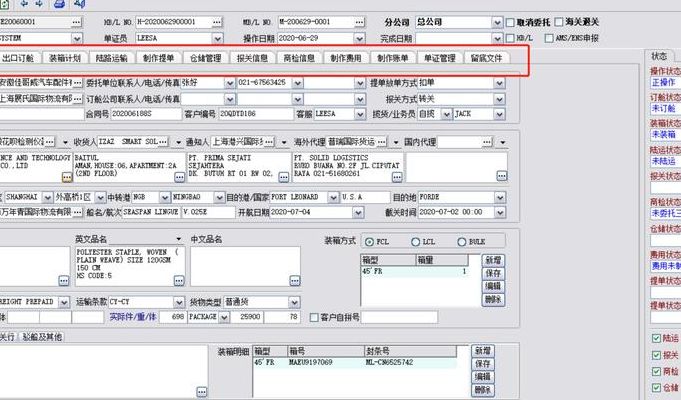Open the 船舶及其他 lower tab
This screenshot has width=681, height=400.
[x=42, y=337]
